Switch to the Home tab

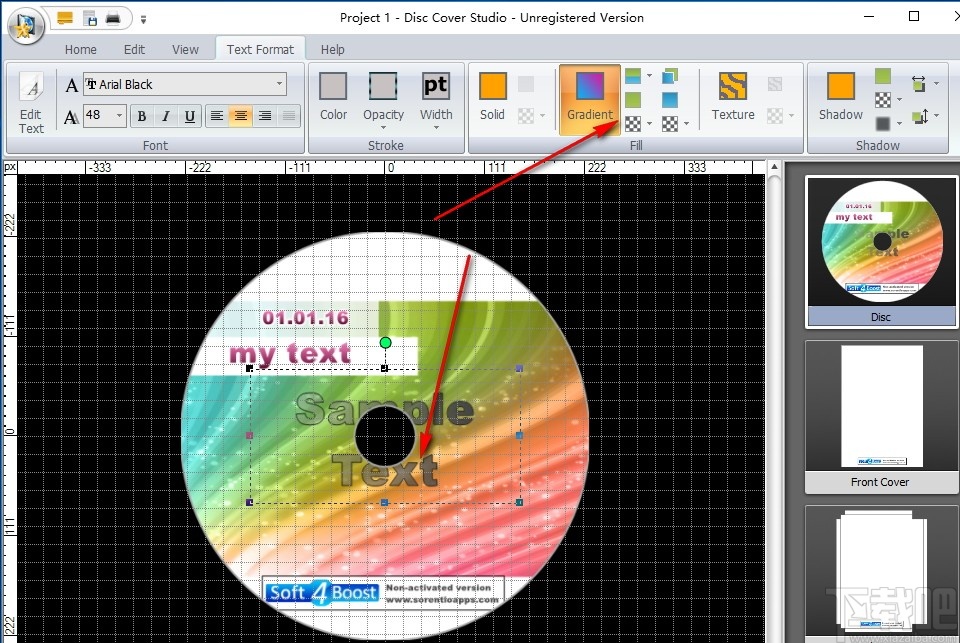(80, 48)
